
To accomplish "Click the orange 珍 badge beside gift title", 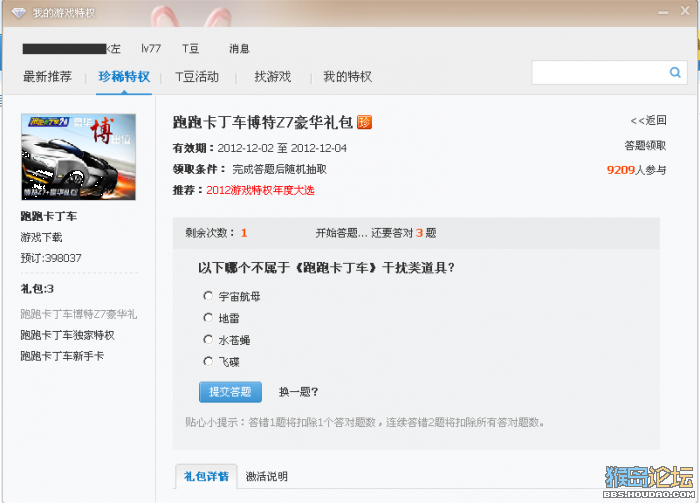I will [x=364, y=122].
